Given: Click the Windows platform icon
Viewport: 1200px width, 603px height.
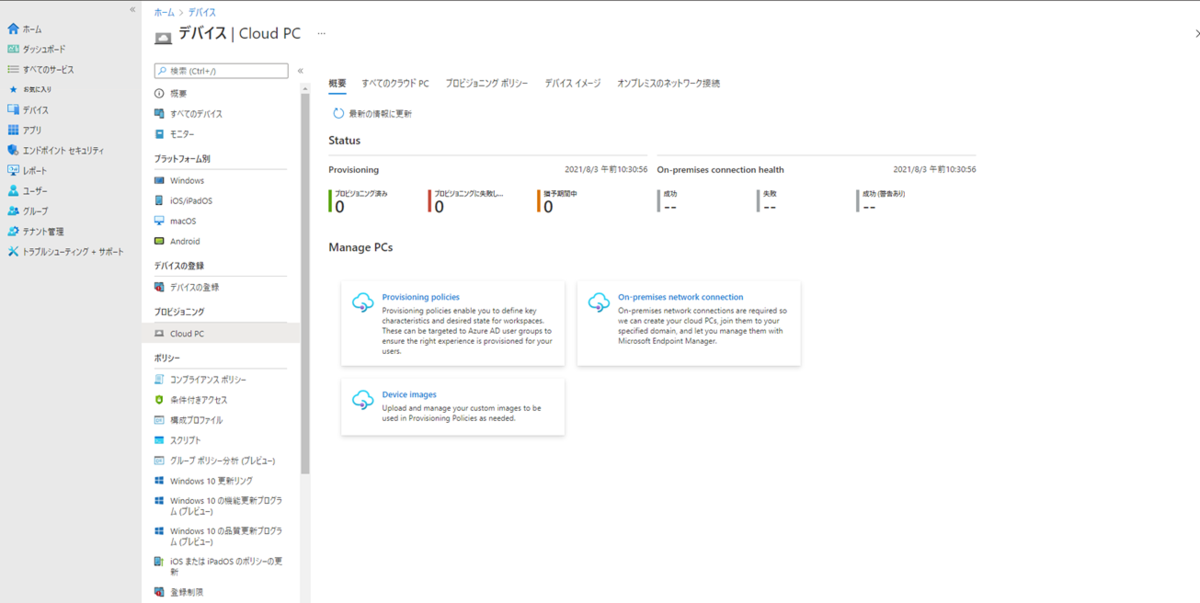Looking at the screenshot, I should (159, 180).
